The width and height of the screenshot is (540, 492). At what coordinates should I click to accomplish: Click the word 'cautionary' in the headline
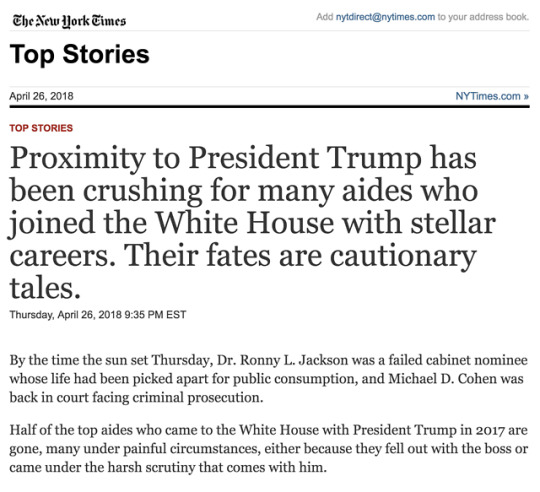403,256
